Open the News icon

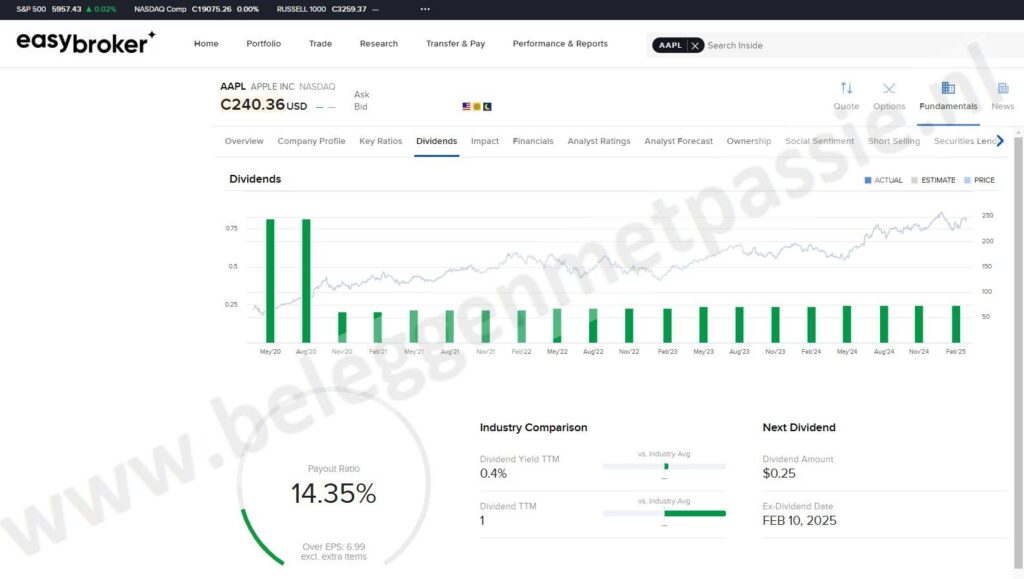(1002, 89)
